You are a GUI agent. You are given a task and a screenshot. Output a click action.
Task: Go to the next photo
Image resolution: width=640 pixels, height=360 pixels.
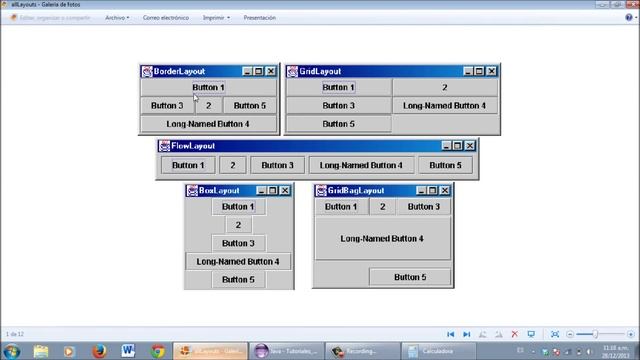coord(467,334)
